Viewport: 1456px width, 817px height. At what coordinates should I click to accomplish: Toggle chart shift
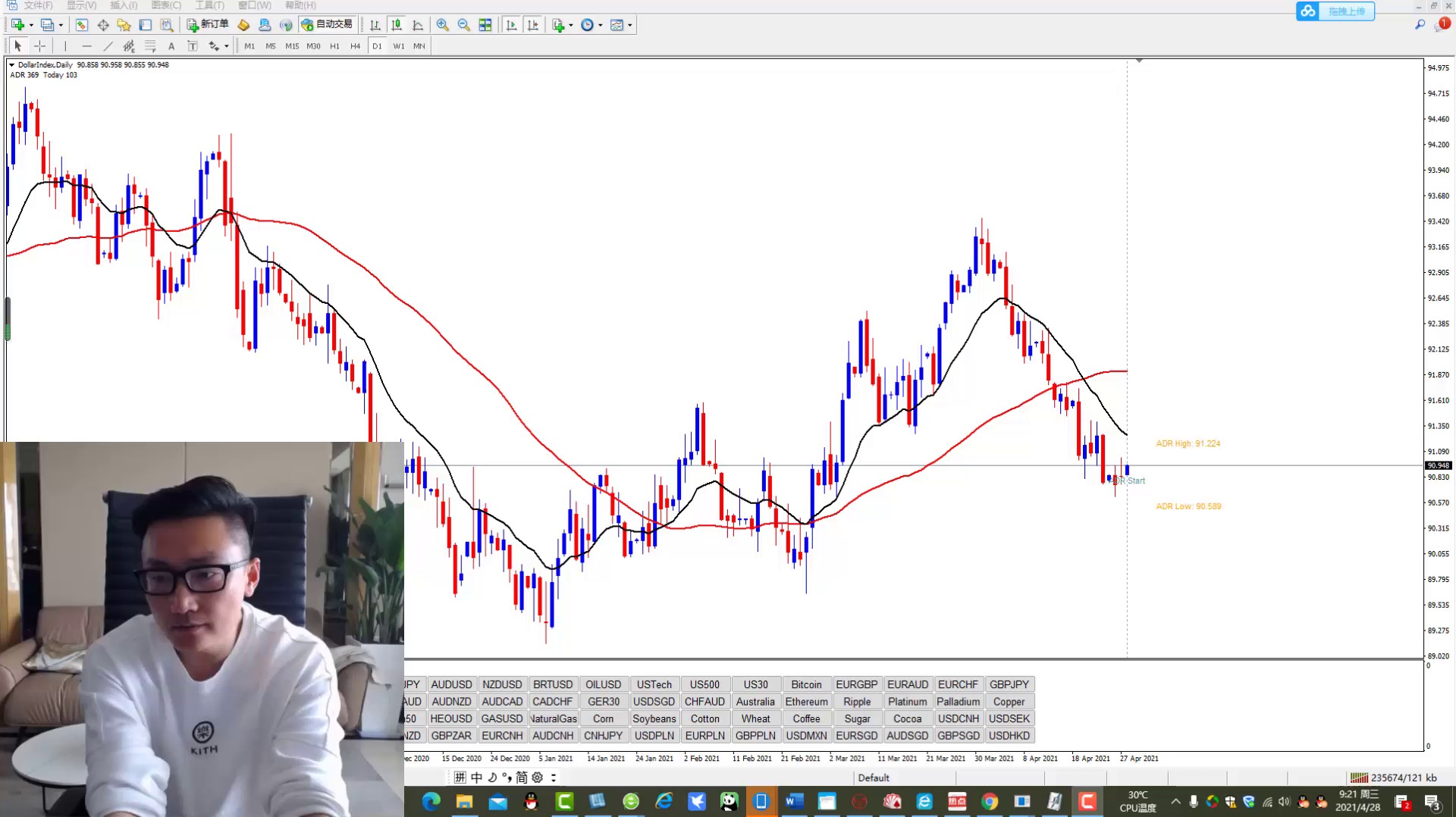533,25
